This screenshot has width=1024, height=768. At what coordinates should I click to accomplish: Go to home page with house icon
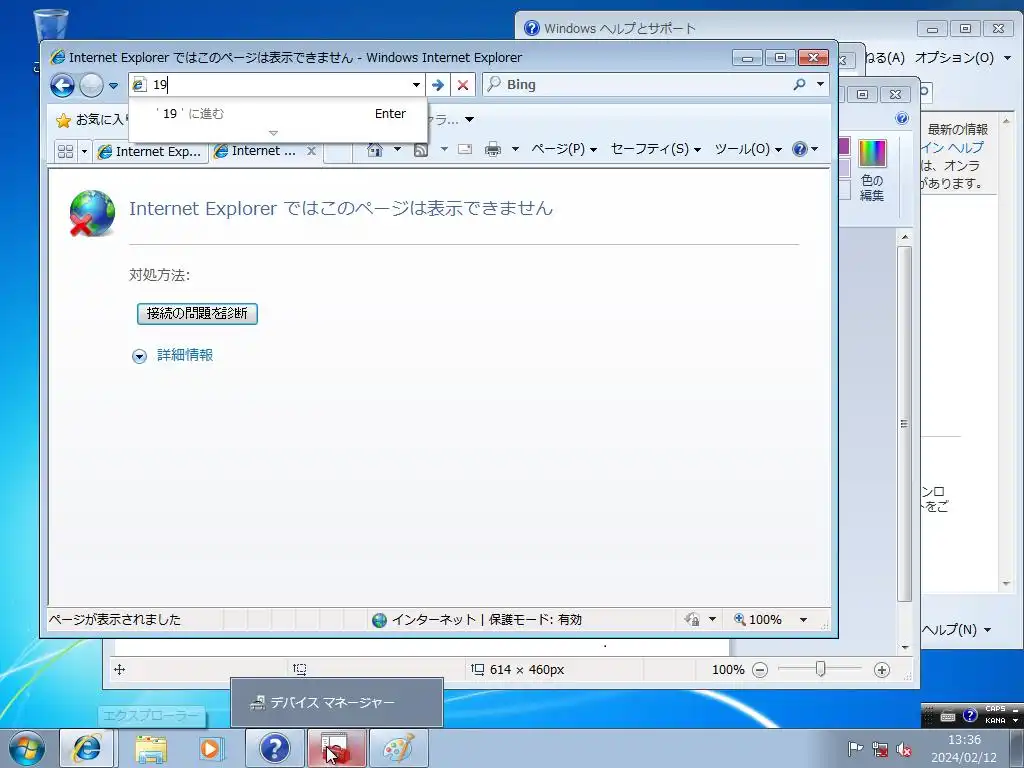point(375,150)
